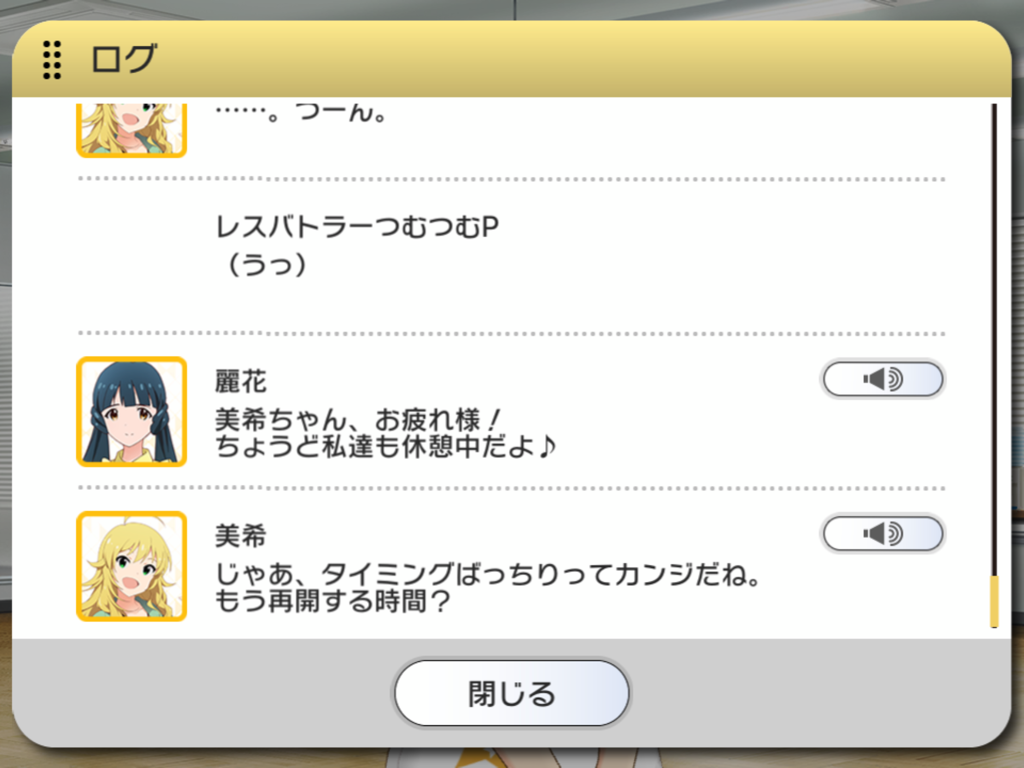This screenshot has width=1024, height=768.
Task: Close the log with the 閉じる button
Action: pyautogui.click(x=511, y=693)
